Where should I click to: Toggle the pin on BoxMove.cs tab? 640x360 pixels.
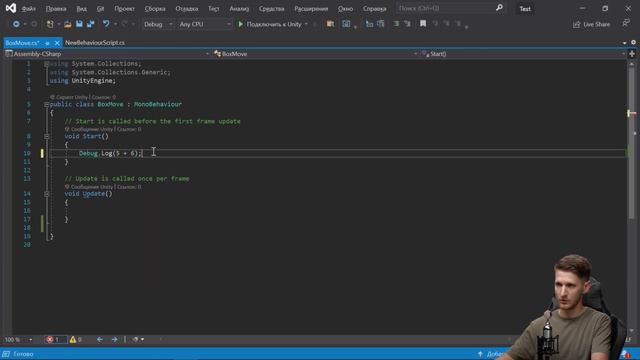(x=47, y=43)
